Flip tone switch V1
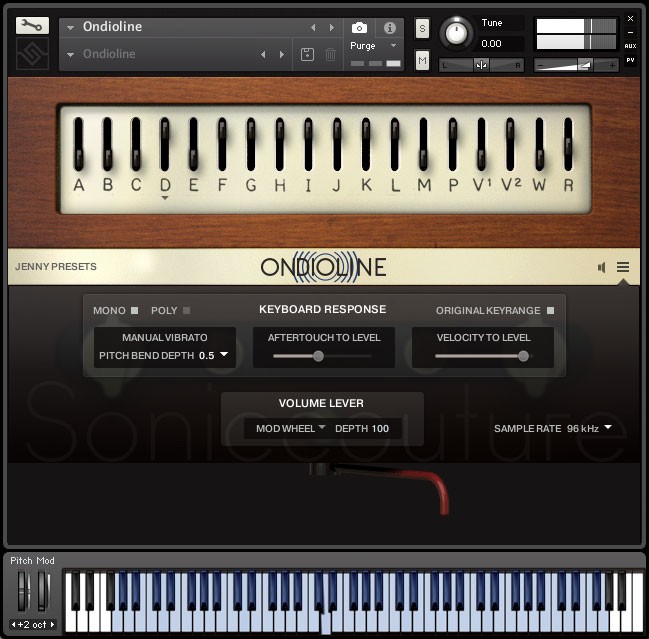The width and height of the screenshot is (649, 639). click(481, 144)
